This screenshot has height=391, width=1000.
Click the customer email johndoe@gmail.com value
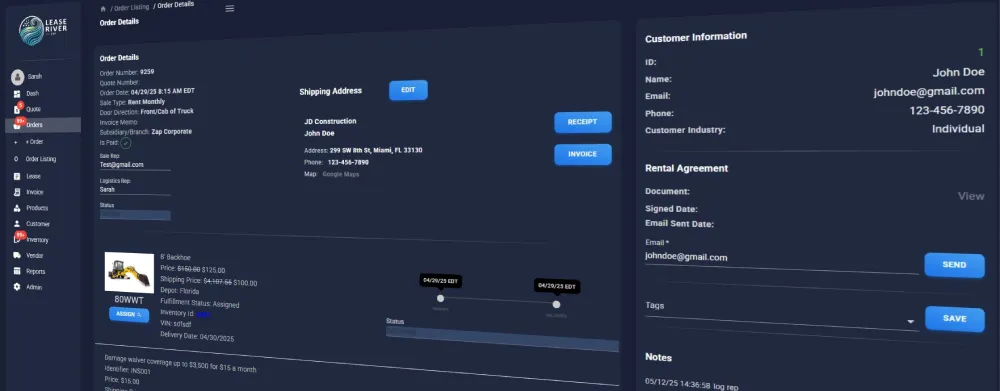[929, 92]
